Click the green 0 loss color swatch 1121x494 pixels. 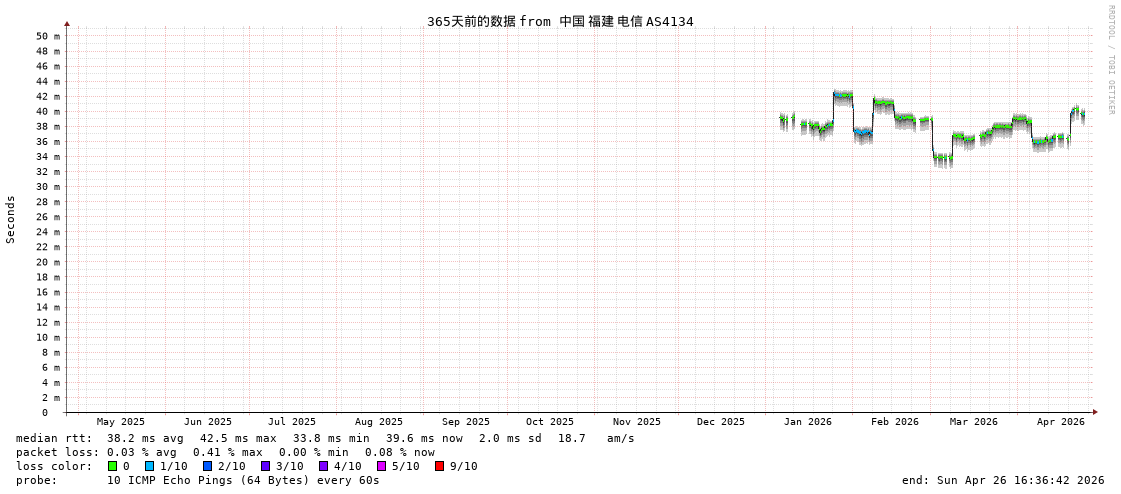(x=113, y=466)
